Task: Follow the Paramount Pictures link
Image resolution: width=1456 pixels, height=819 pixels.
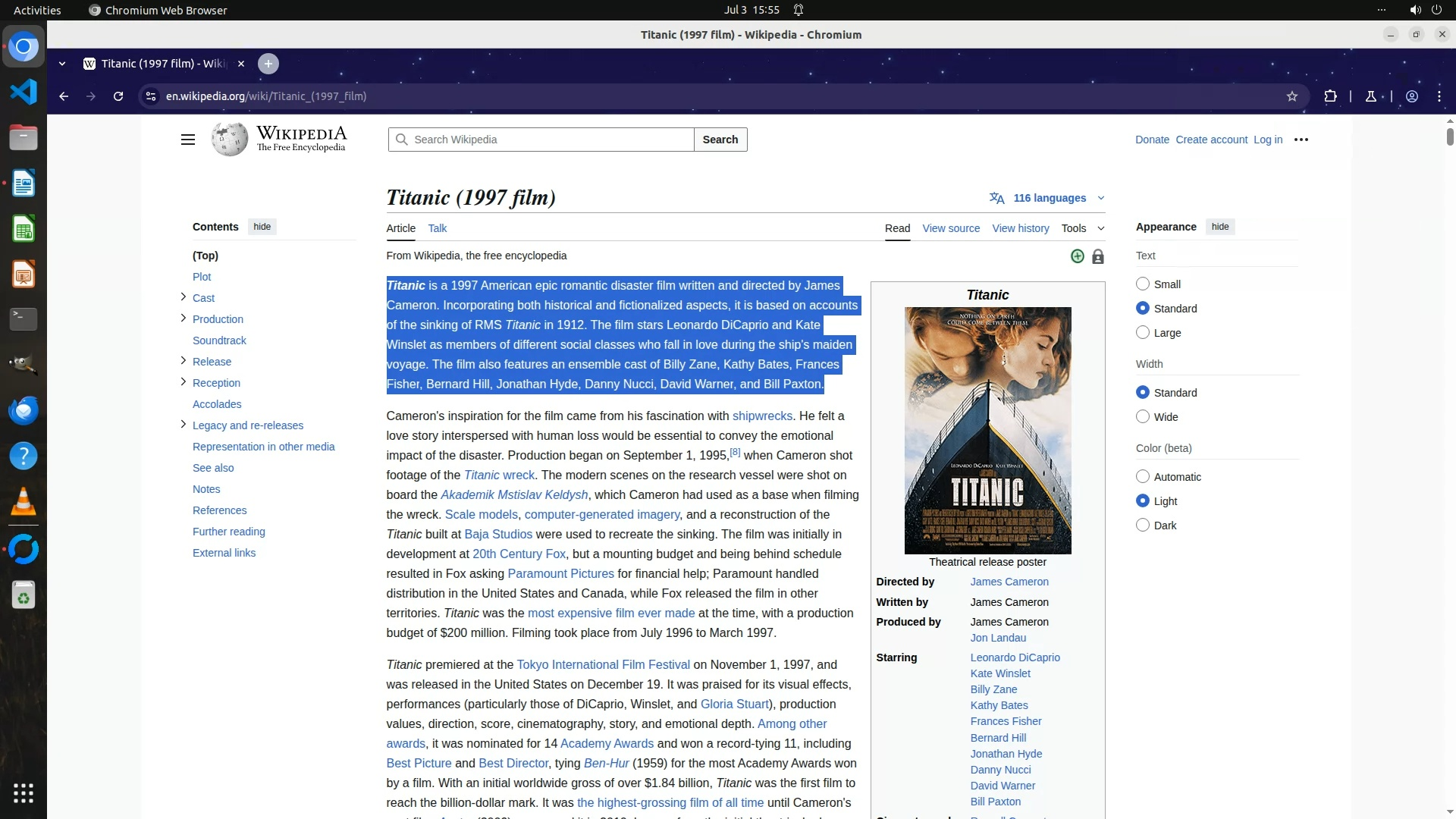Action: coord(560,574)
